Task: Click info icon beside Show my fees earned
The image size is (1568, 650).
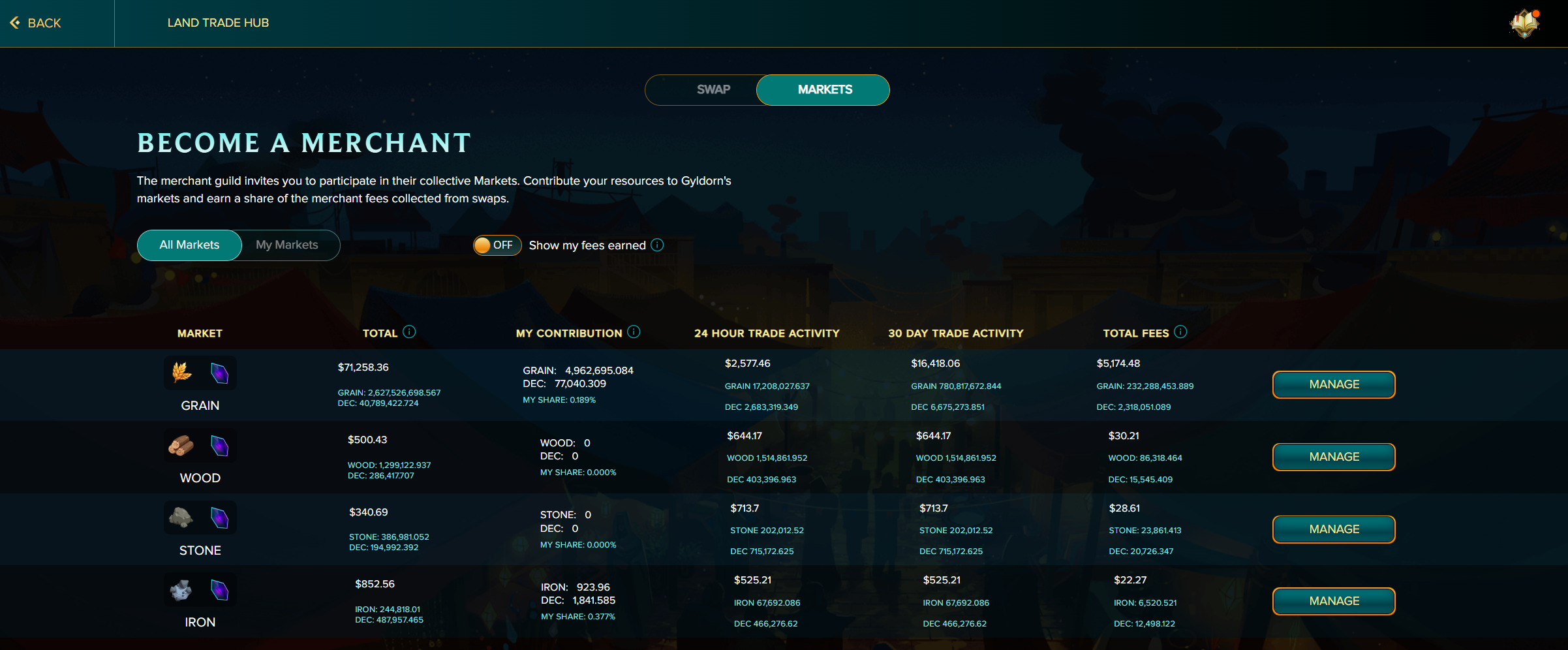Action: (x=657, y=245)
